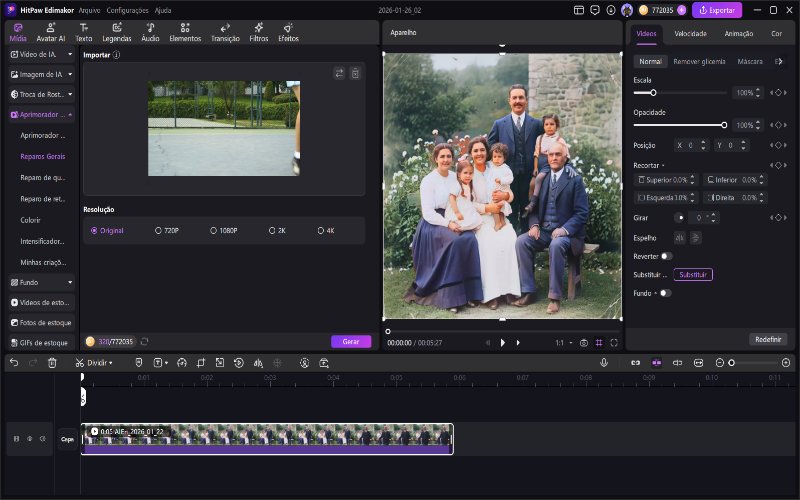800x500 pixels.
Task: Switch to the Velocidade tab
Action: pyautogui.click(x=690, y=33)
